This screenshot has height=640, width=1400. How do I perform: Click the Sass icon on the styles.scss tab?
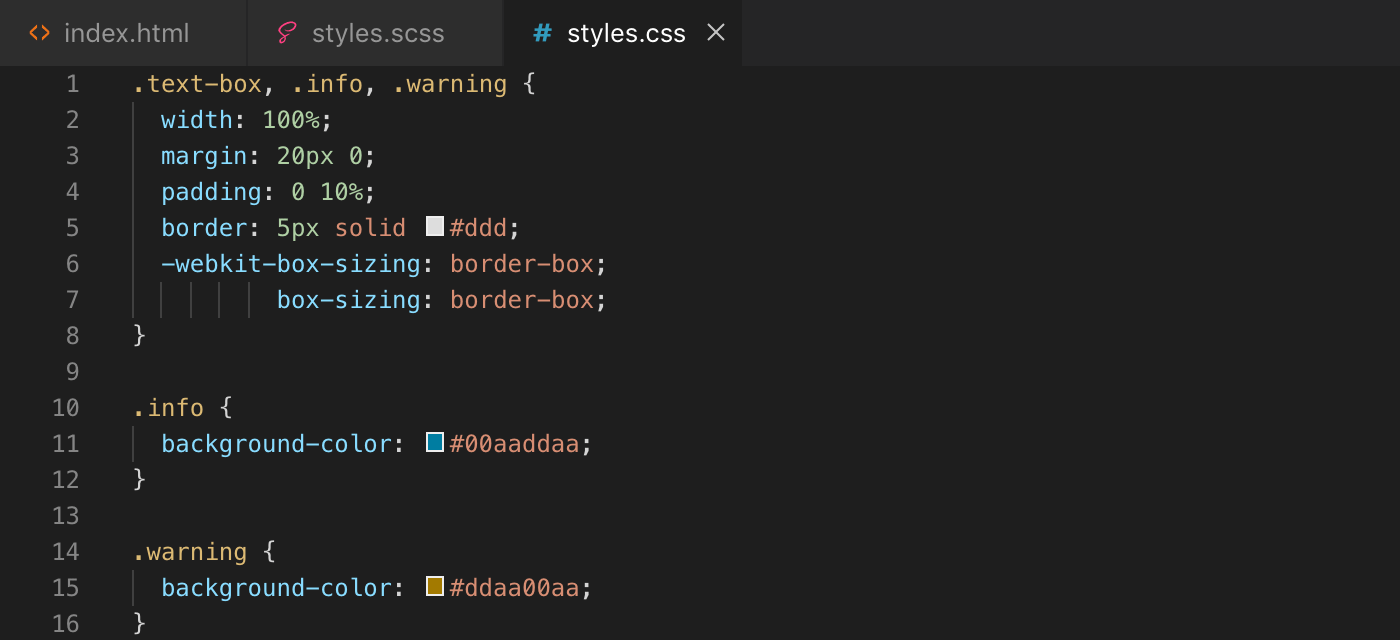pos(284,33)
